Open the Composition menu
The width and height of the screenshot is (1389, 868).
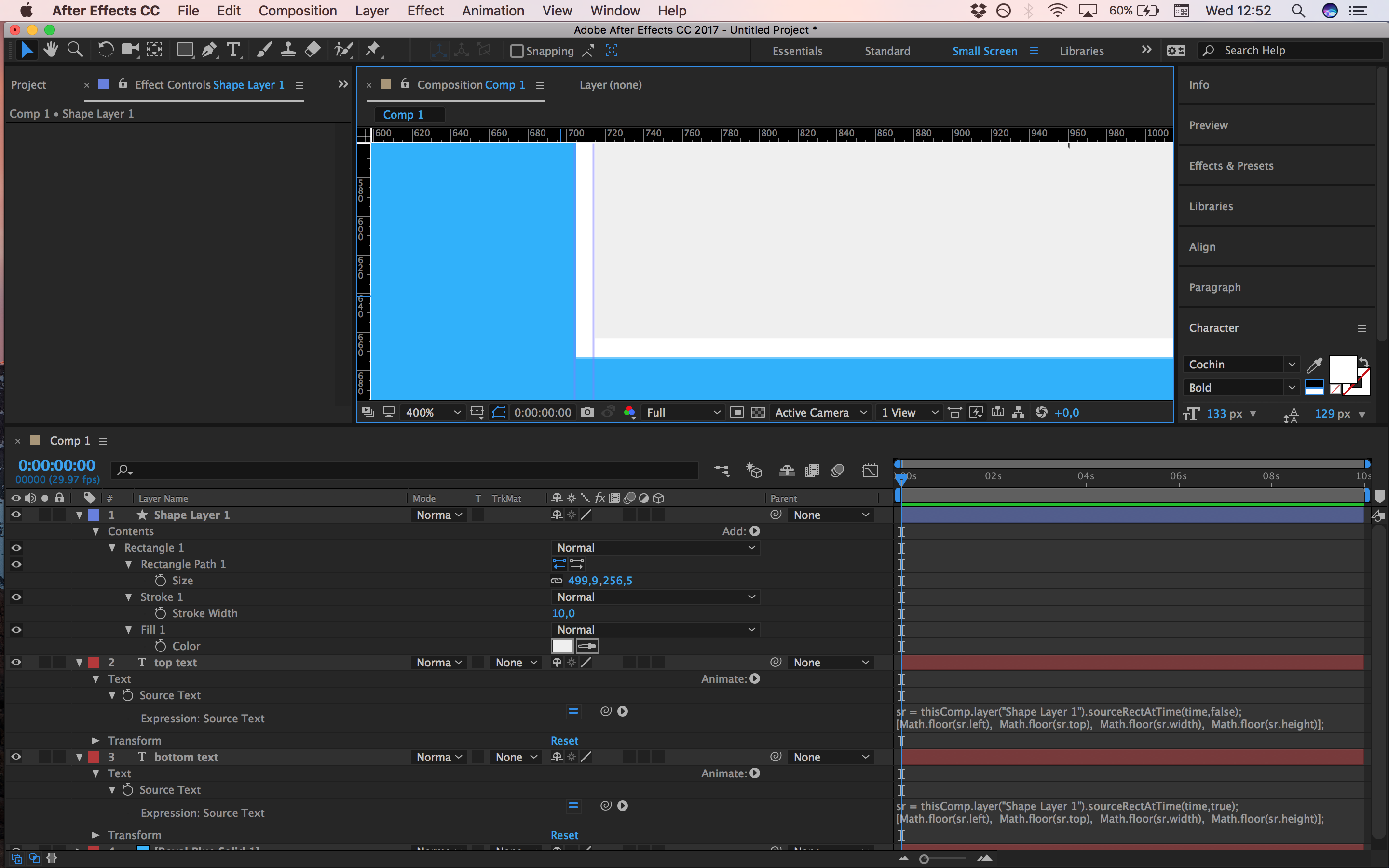click(x=297, y=10)
